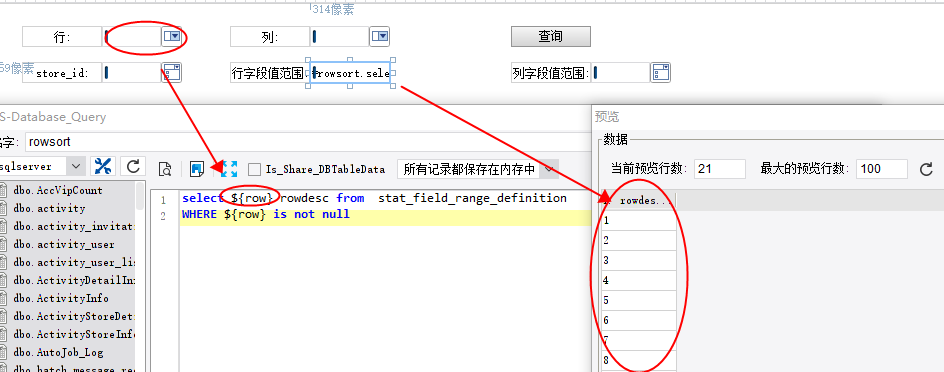
Task: Click into the rowsort name field
Action: [x=307, y=141]
